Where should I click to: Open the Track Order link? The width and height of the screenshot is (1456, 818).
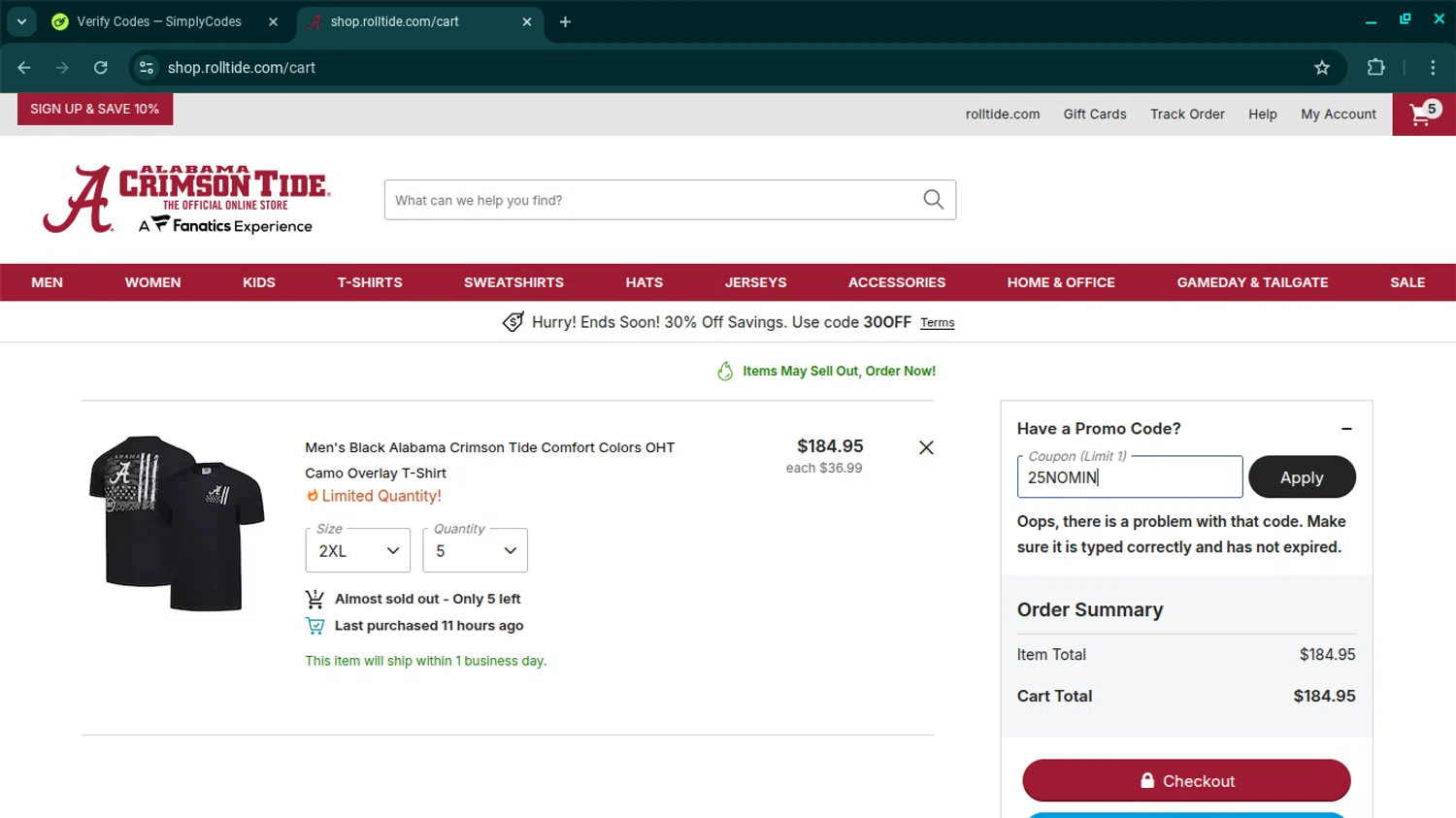1187,115
